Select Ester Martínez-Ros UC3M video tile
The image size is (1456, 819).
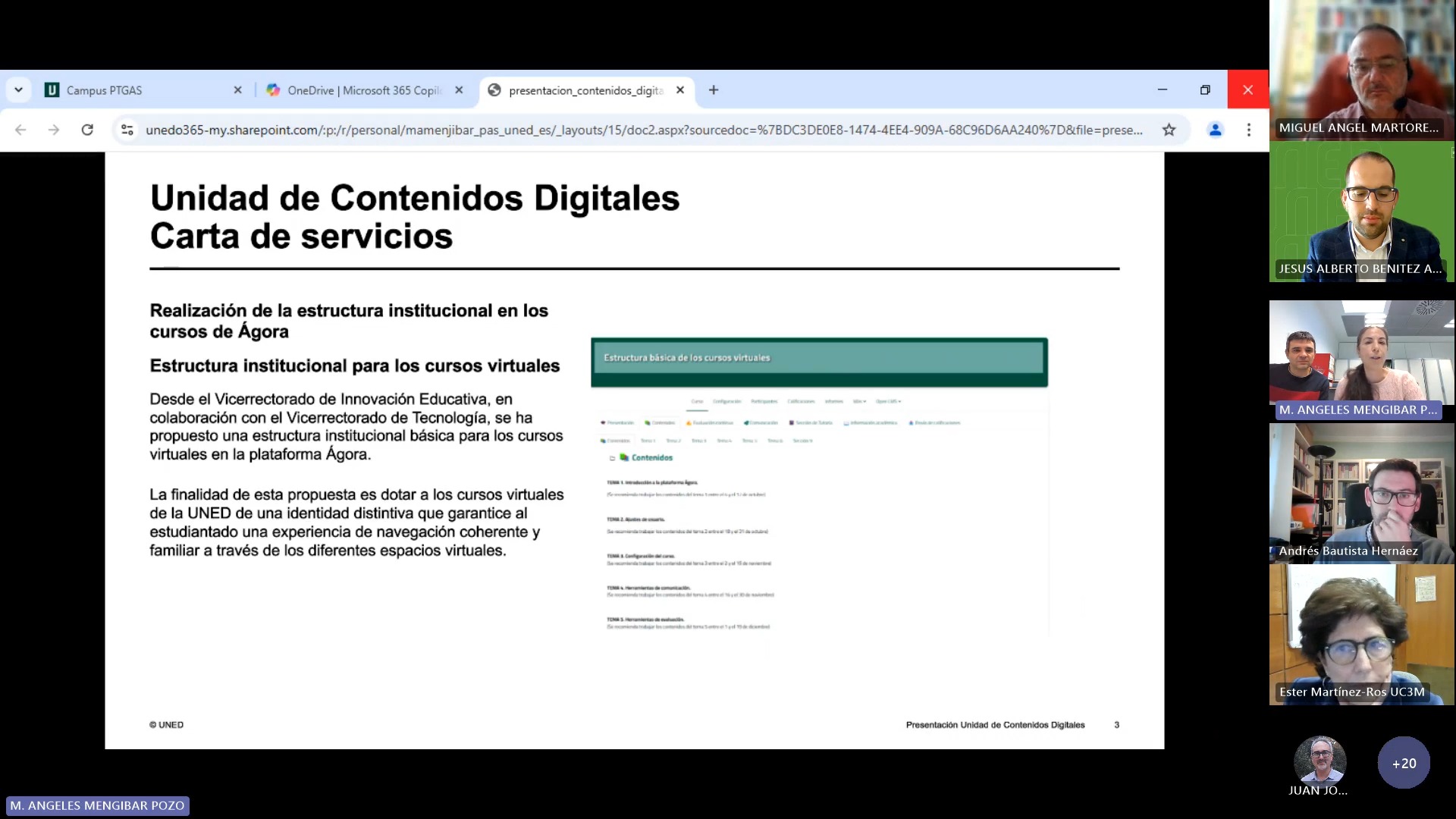(x=1362, y=635)
